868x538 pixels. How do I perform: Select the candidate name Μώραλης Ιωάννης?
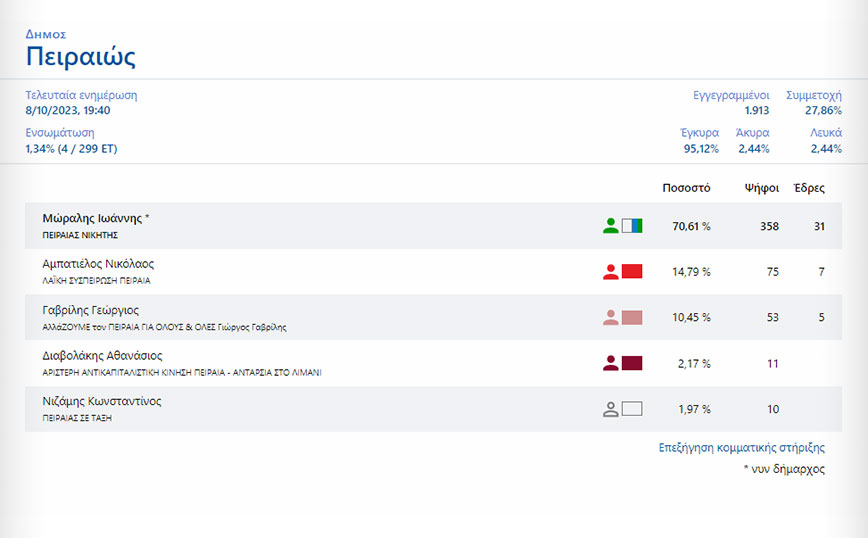click(x=92, y=218)
